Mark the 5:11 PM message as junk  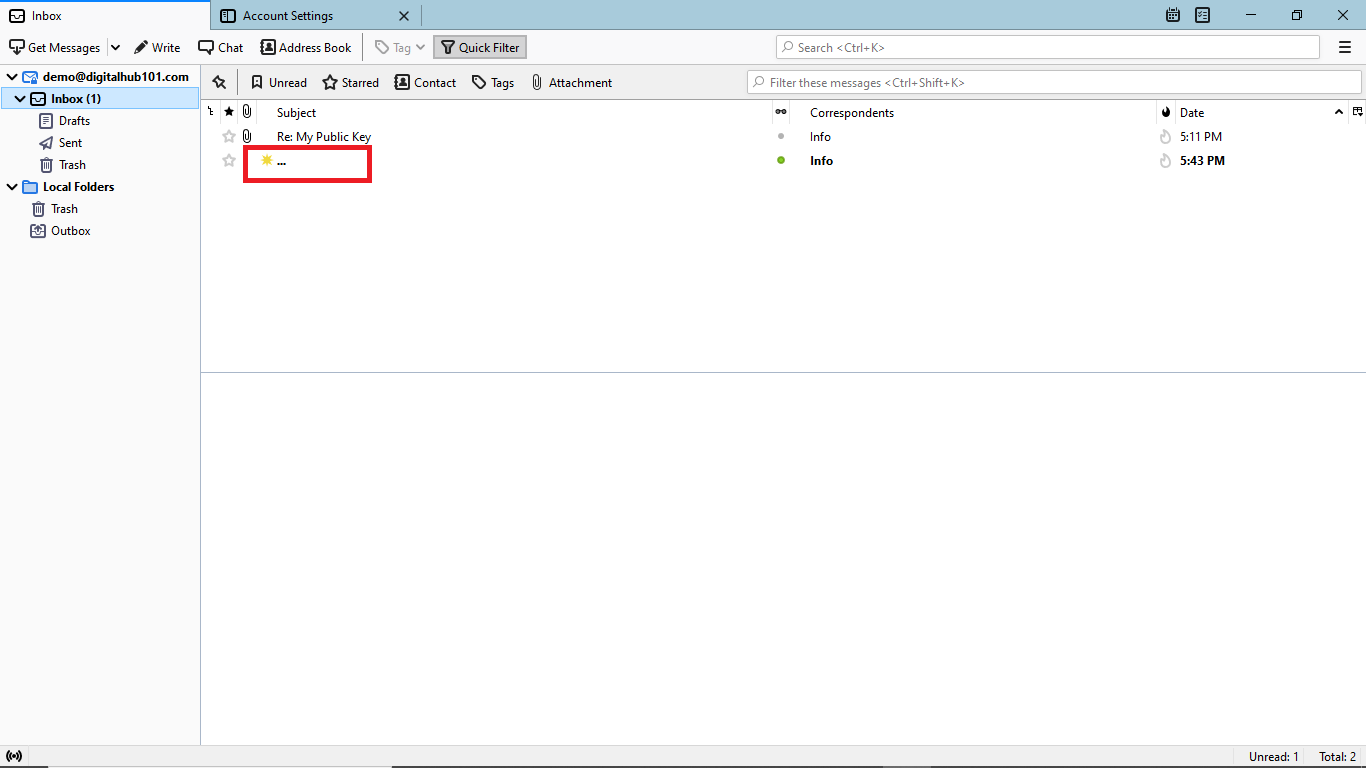[1165, 136]
